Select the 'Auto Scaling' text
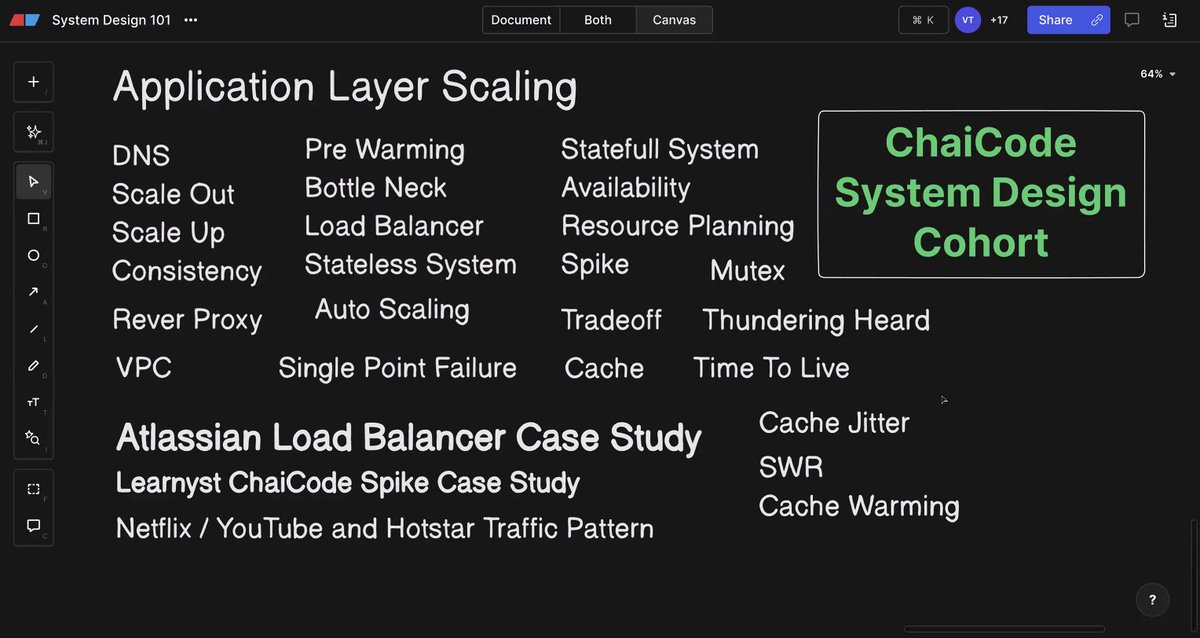The image size is (1200, 638). (x=392, y=310)
